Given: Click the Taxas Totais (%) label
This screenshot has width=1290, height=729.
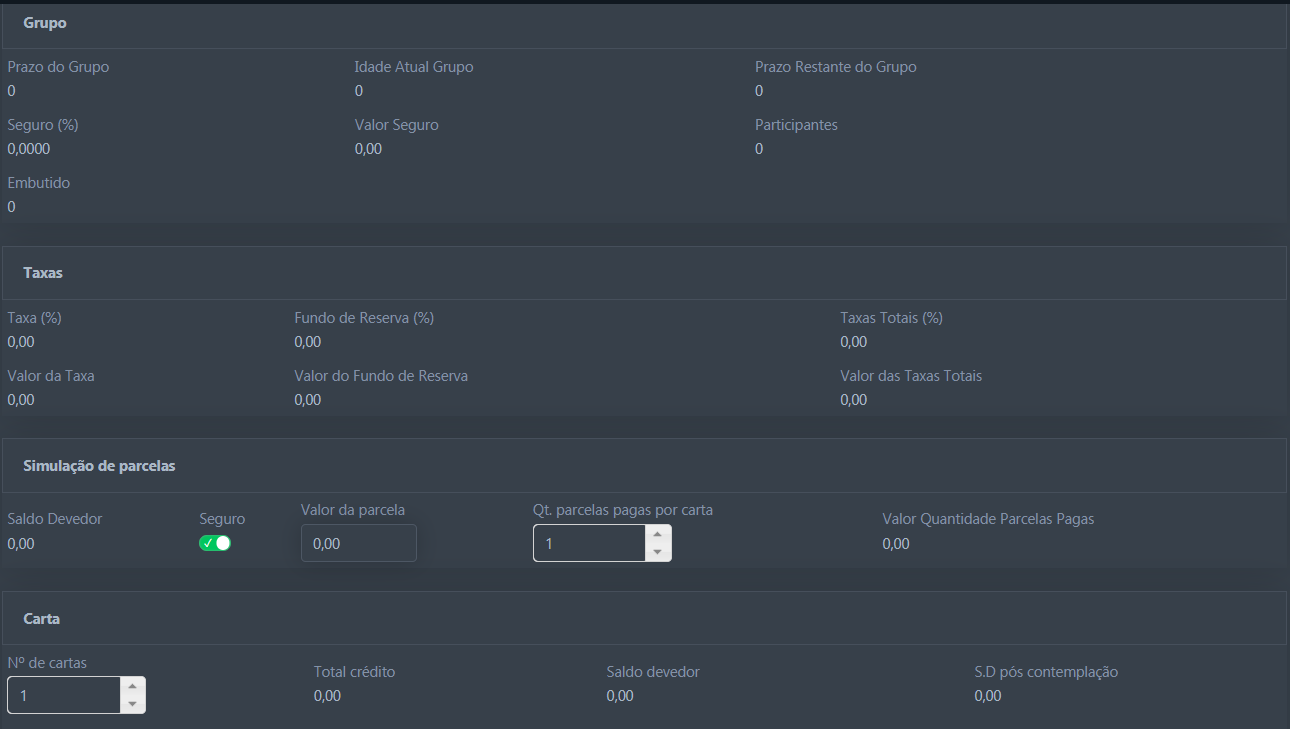Looking at the screenshot, I should pos(891,318).
